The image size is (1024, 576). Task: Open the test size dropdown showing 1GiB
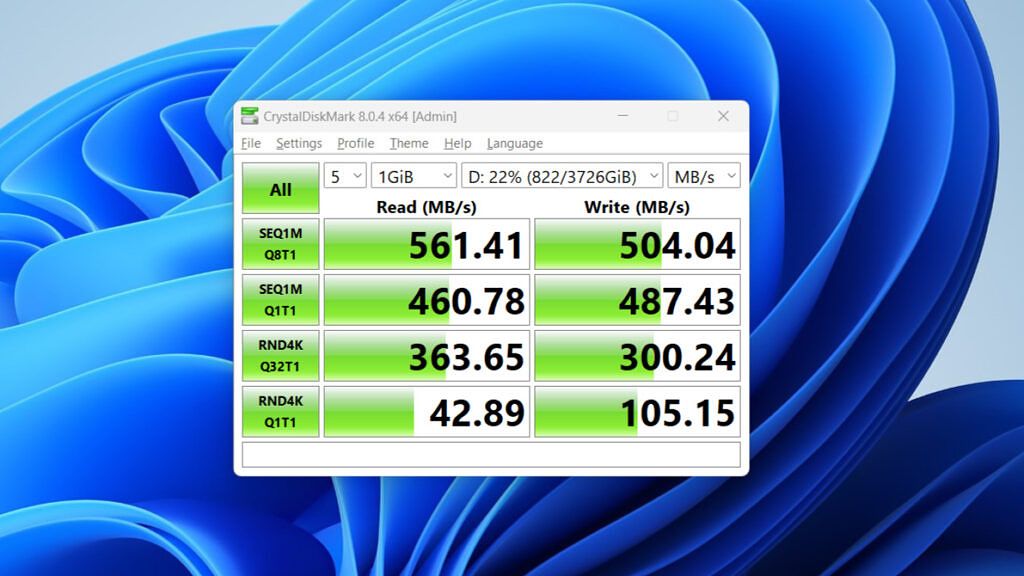pyautogui.click(x=413, y=175)
